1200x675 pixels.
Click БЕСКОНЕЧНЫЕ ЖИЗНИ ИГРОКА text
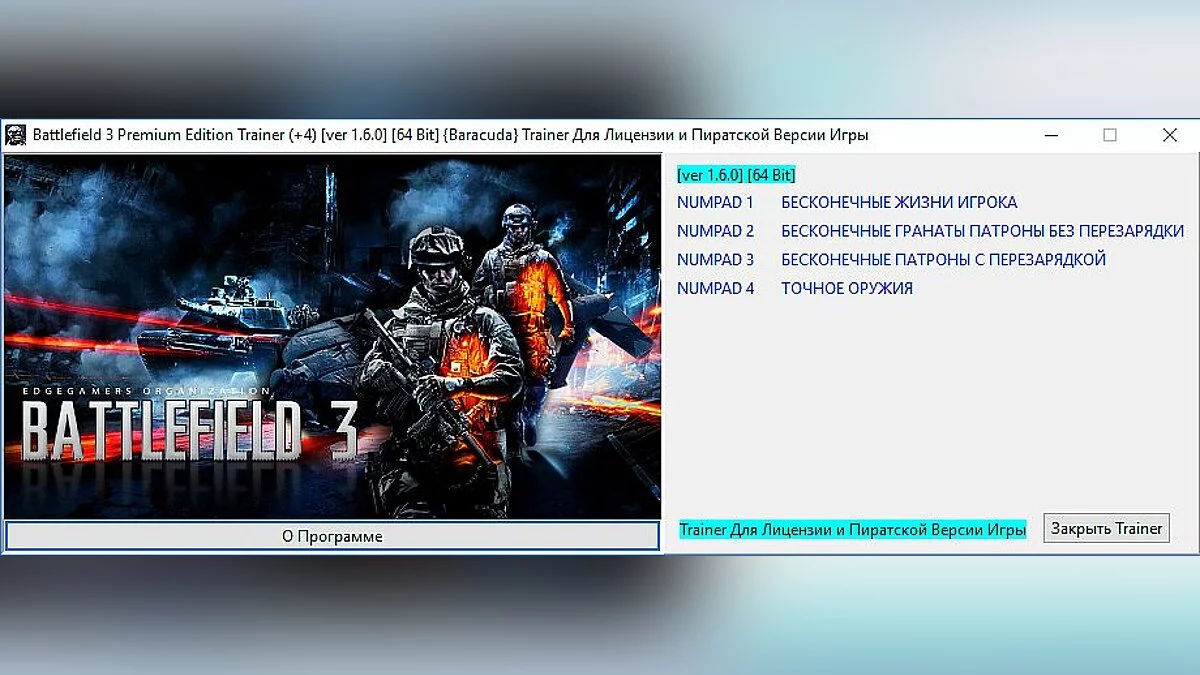point(899,202)
